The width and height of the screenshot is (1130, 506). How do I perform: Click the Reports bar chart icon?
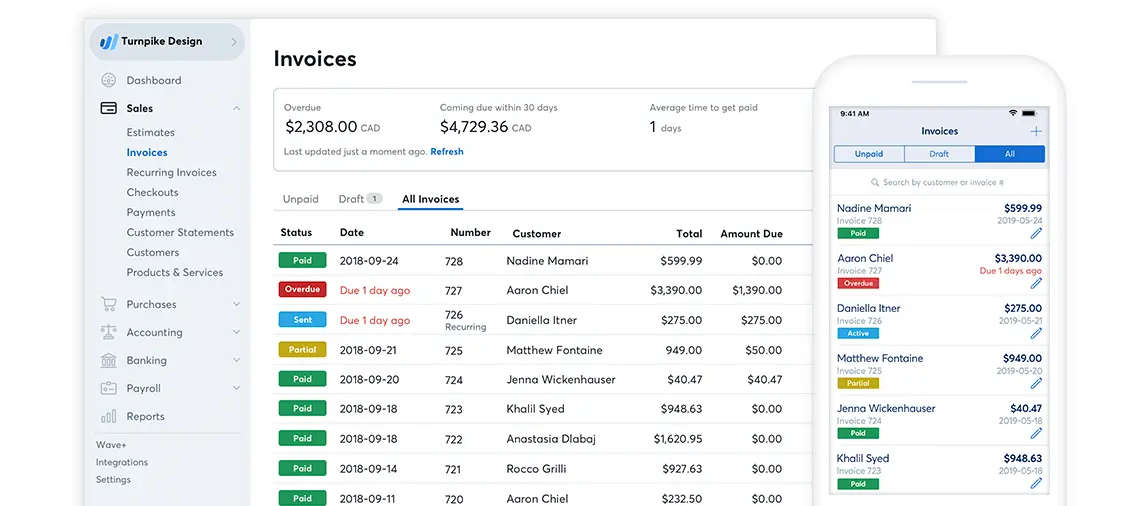pyautogui.click(x=109, y=416)
